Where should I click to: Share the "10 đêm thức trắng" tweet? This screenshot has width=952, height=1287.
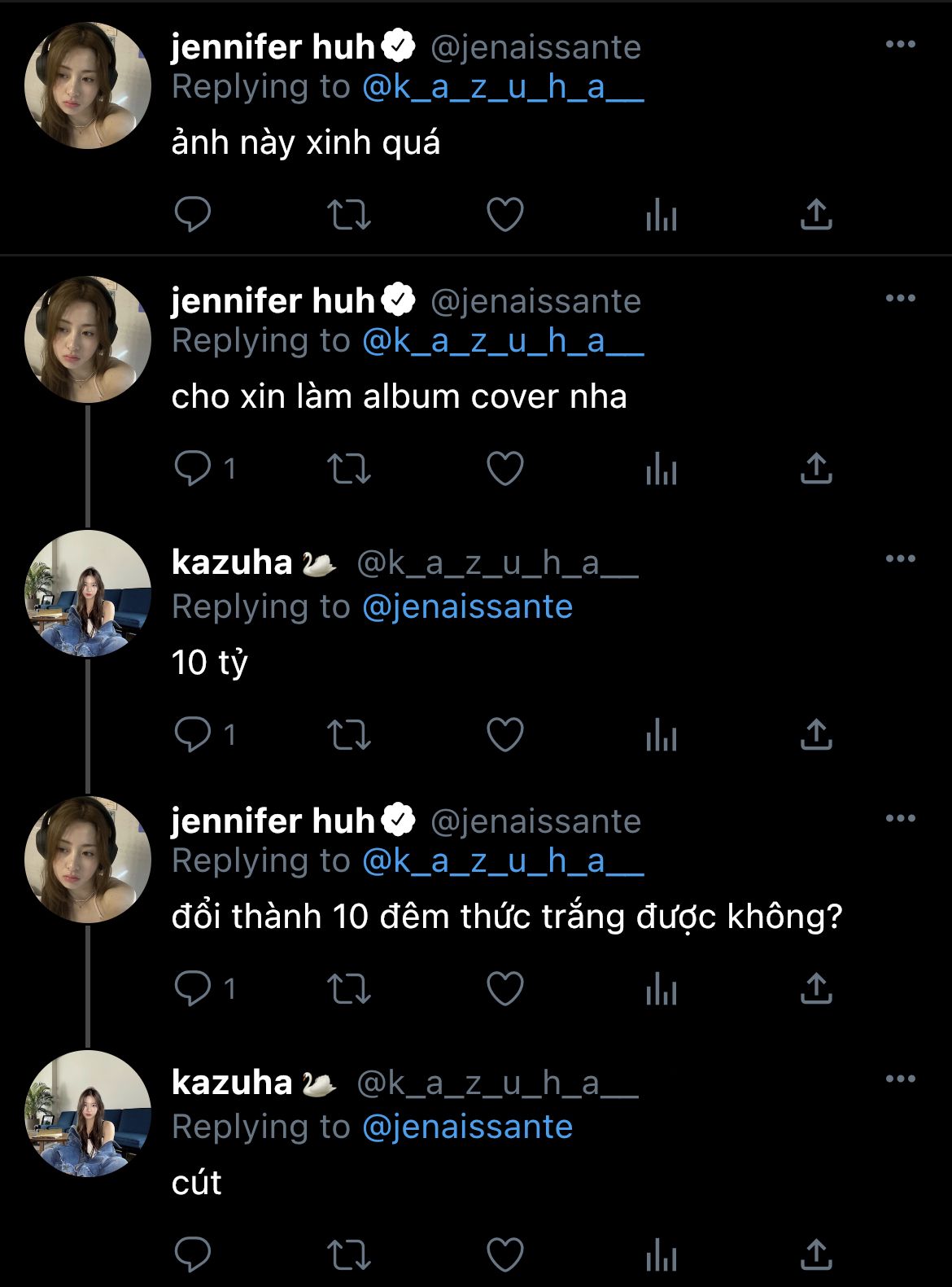pyautogui.click(x=816, y=989)
